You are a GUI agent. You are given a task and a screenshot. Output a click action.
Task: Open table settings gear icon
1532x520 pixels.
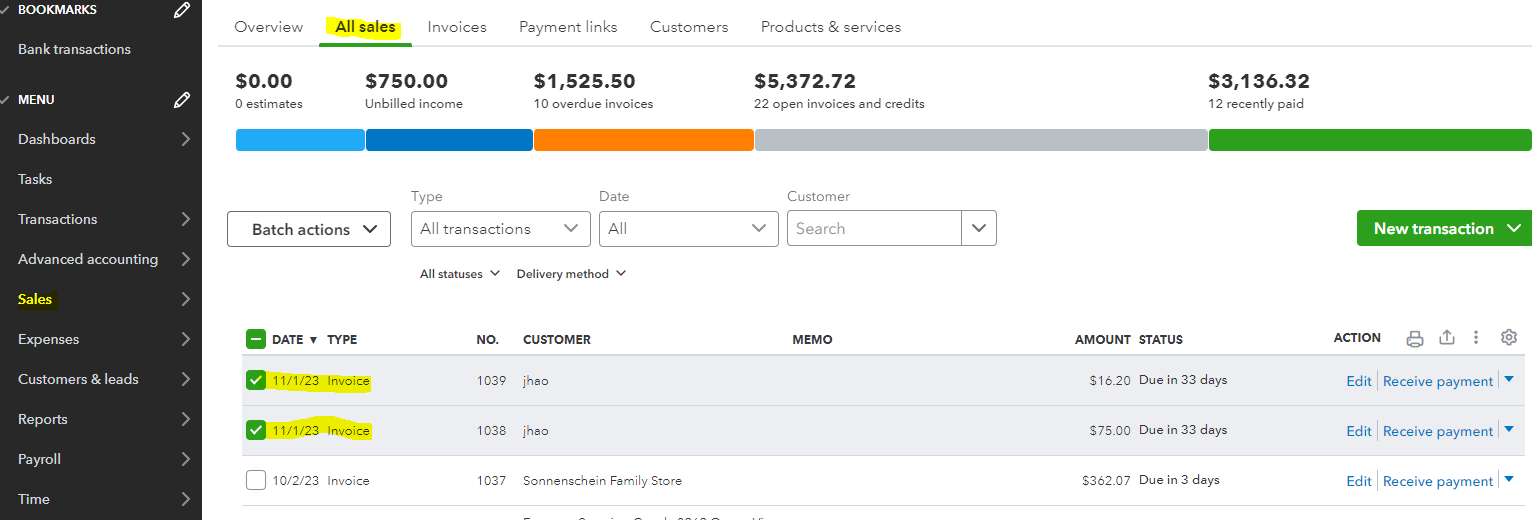(1509, 338)
